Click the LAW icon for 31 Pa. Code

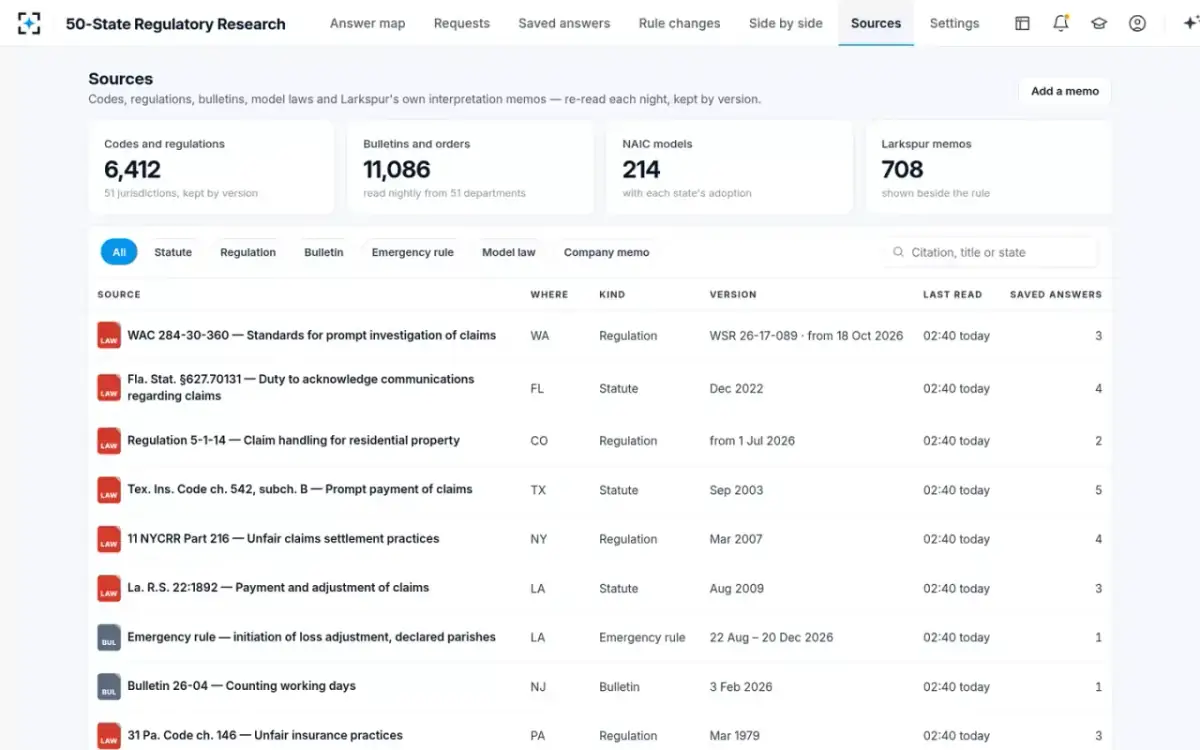click(109, 735)
